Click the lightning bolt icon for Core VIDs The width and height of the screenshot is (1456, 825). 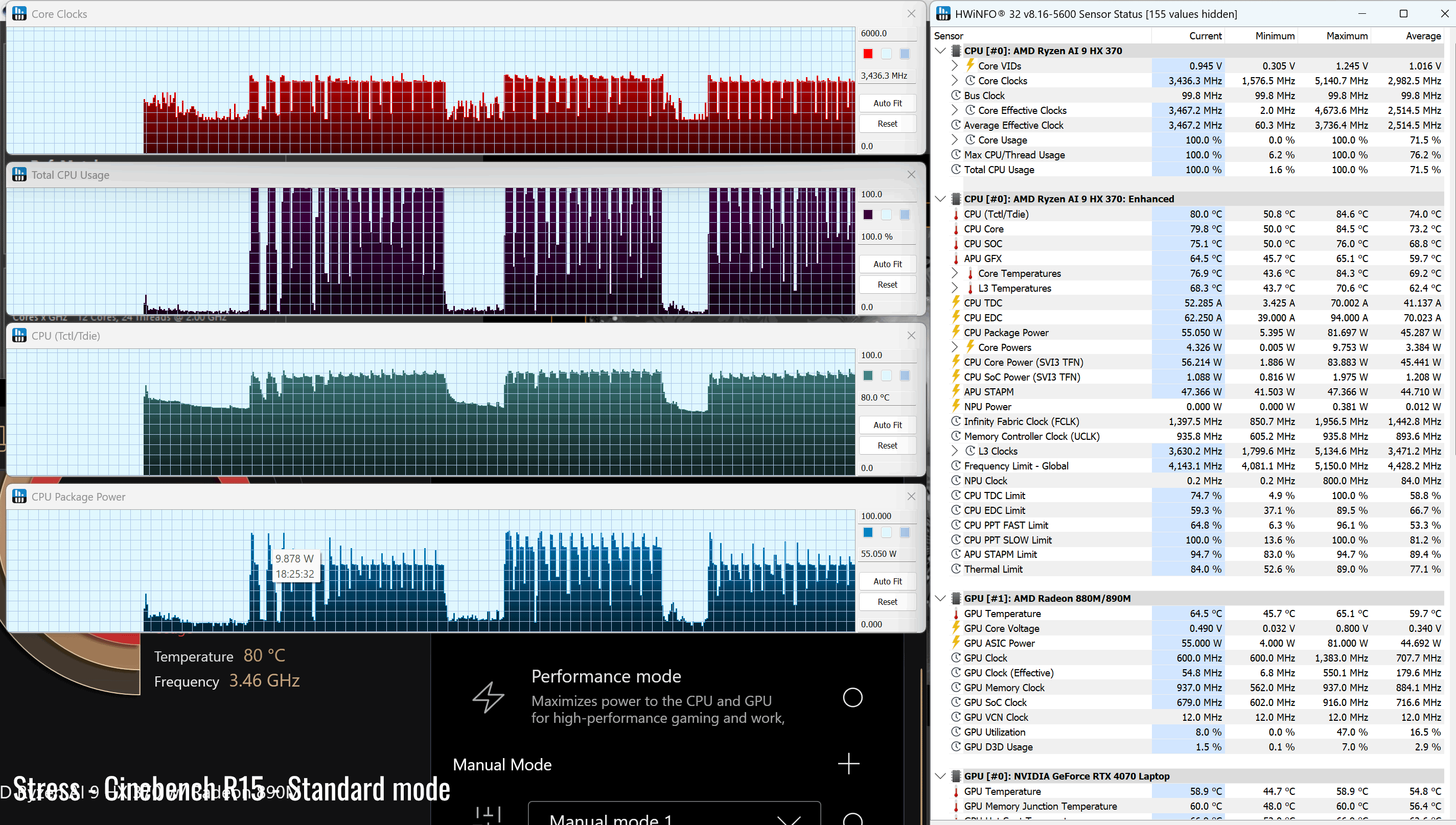coord(969,65)
